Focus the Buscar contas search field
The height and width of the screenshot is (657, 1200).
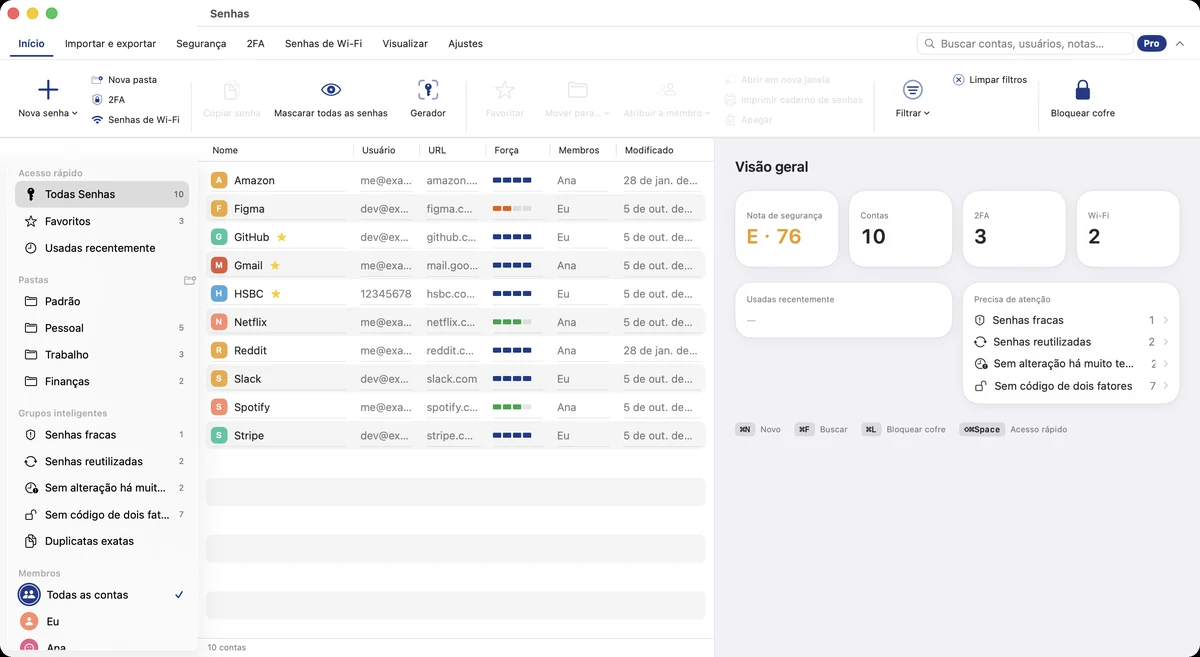click(1025, 44)
